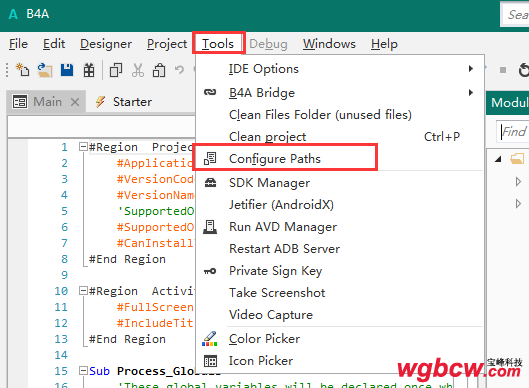Click the Main tab designer icon
Image resolution: width=529 pixels, height=388 pixels.
pos(20,102)
